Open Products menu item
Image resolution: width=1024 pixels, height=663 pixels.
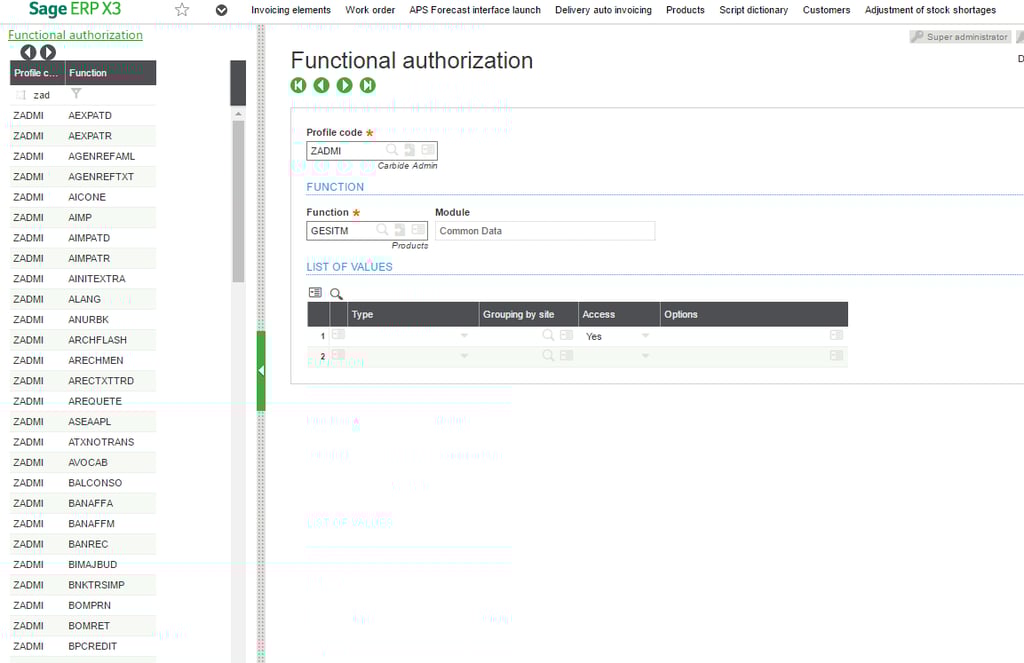click(x=685, y=10)
